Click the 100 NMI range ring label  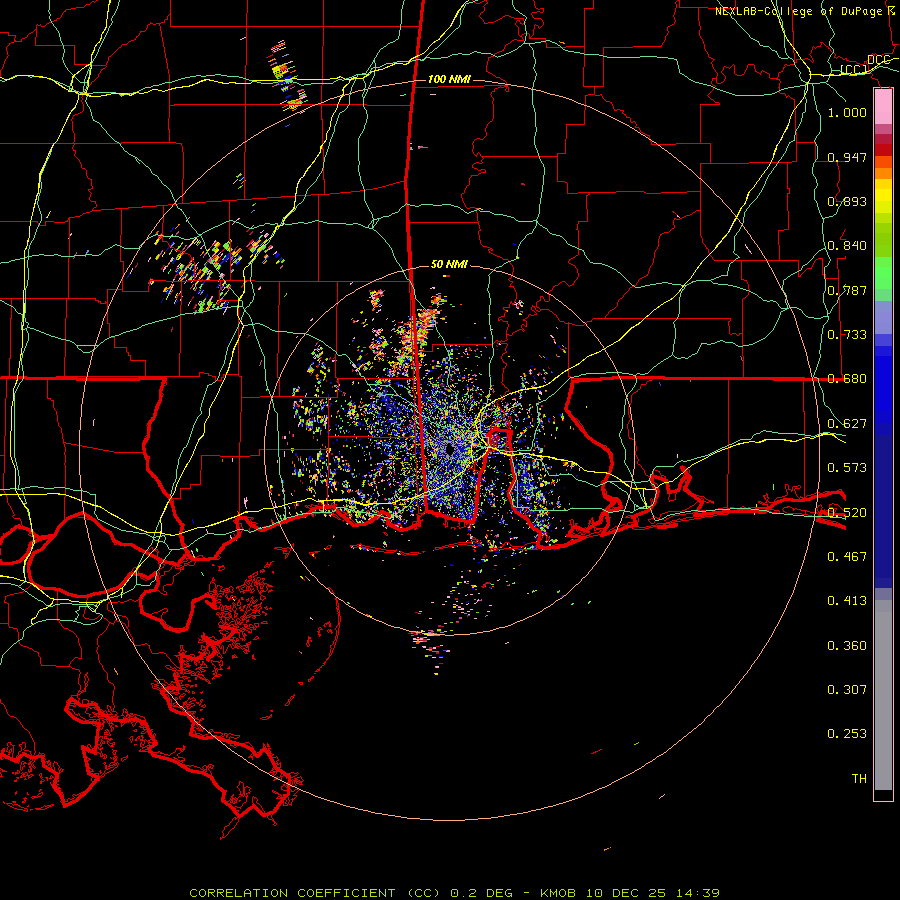(449, 79)
